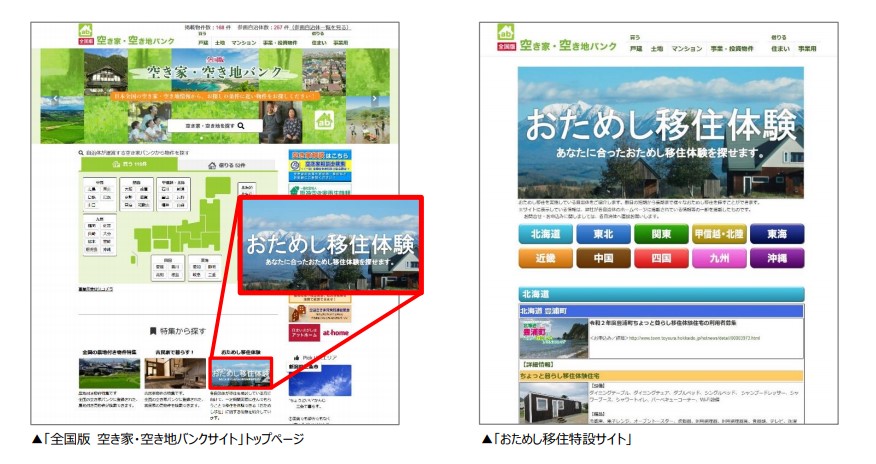Image resolution: width=876 pixels, height=464 pixels.
Task: Open マンション on the おためし移住 site navigation
Action: pyautogui.click(x=687, y=49)
